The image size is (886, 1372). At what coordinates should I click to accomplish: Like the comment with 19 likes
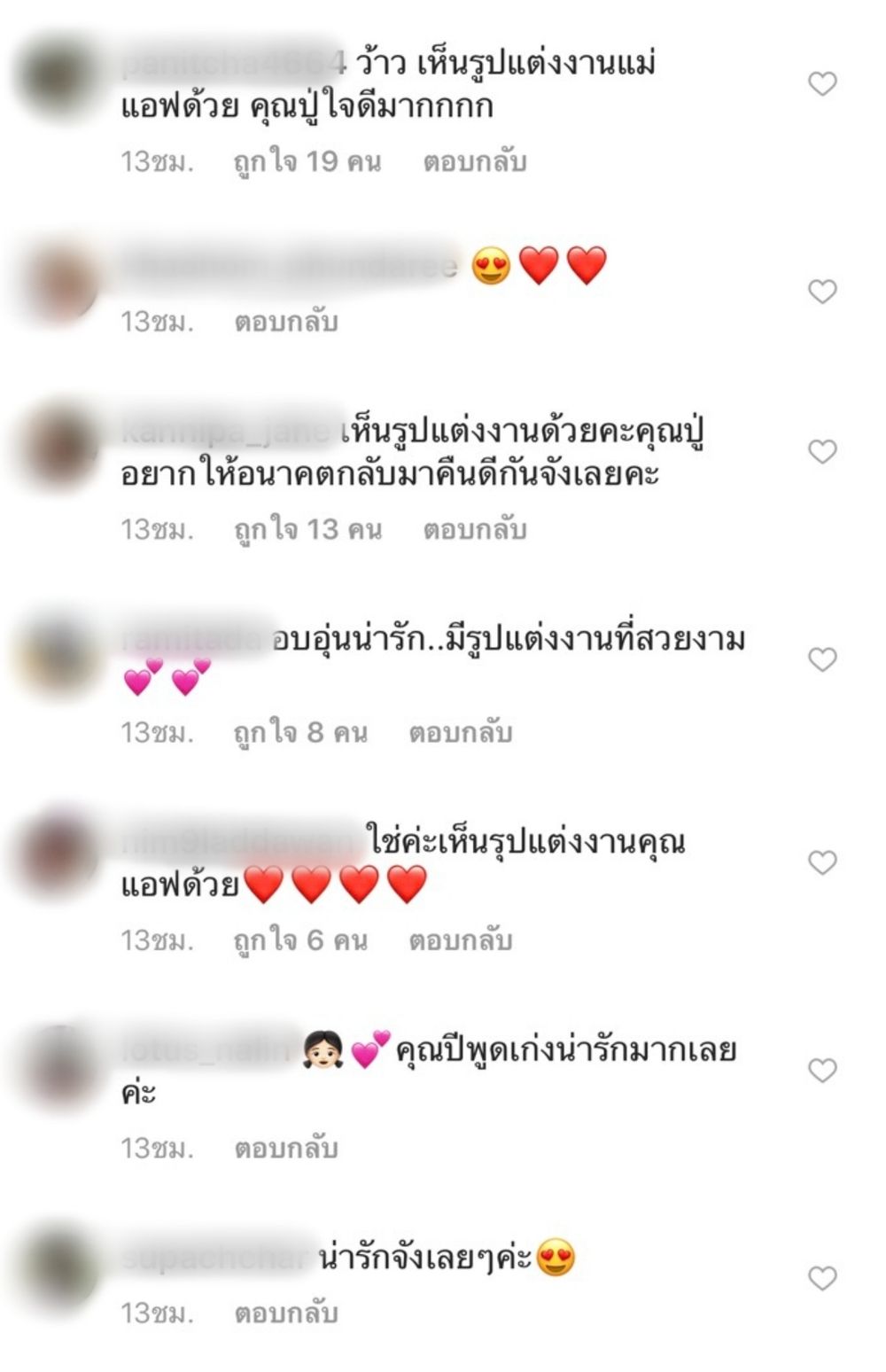click(822, 84)
